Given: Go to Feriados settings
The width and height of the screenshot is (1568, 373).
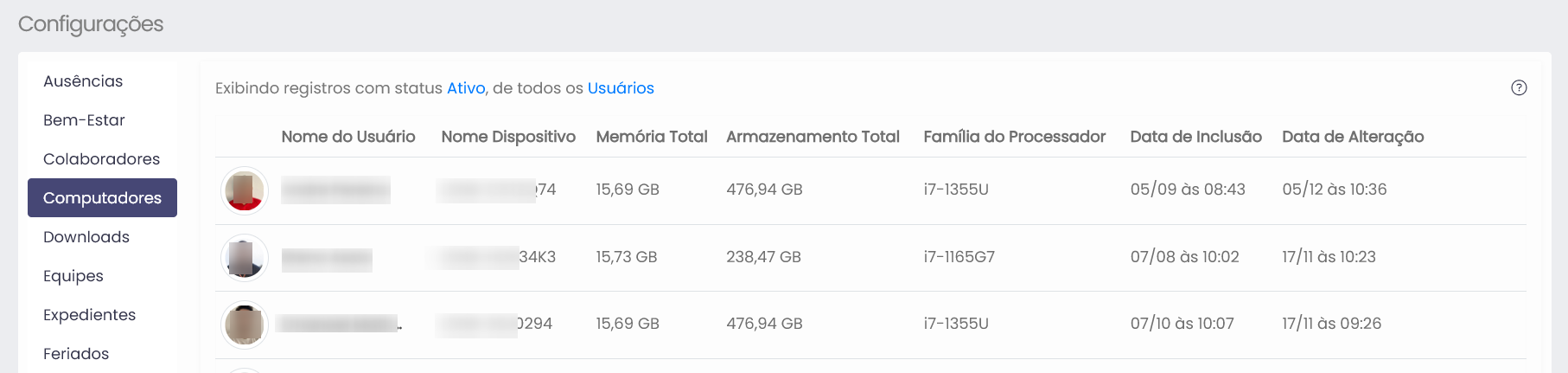Looking at the screenshot, I should pyautogui.click(x=76, y=354).
